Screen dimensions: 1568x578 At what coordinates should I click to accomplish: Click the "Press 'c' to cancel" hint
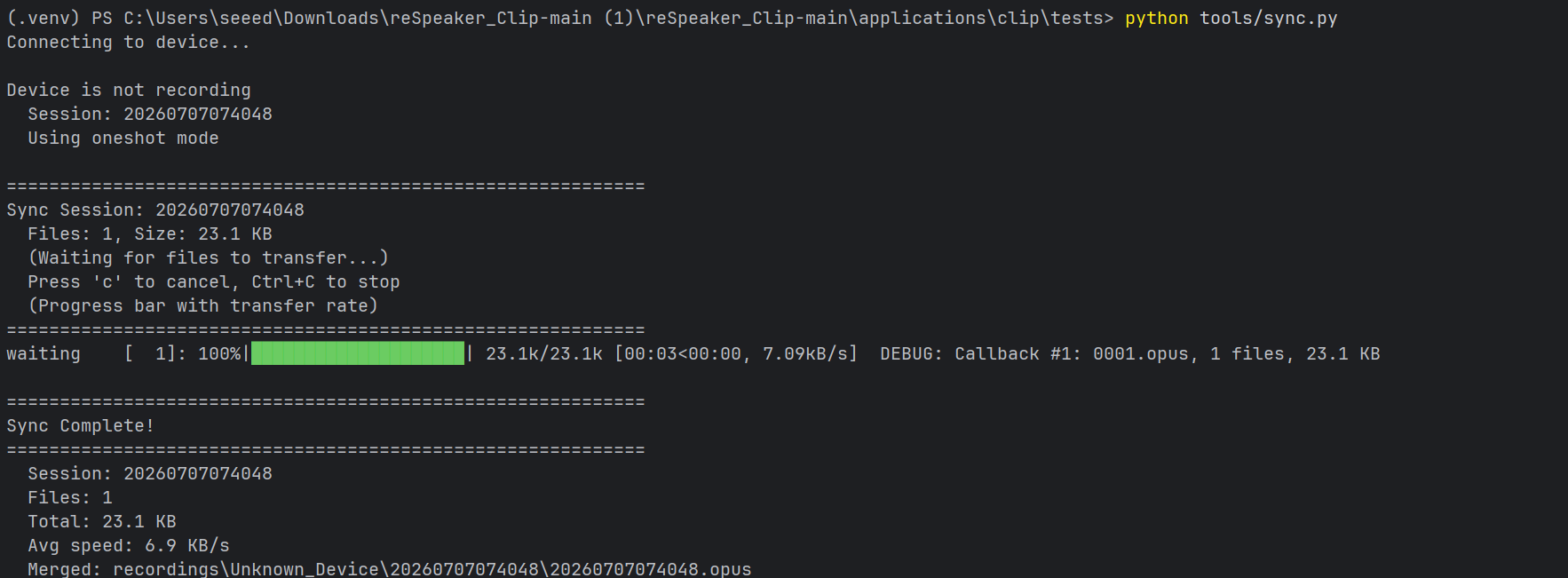coord(131,282)
